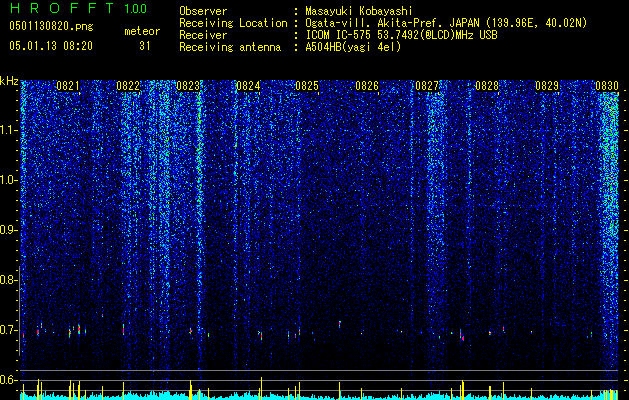Viewport: 629px width, 400px height.
Task: Click the 1.0 kHz axis label
Action: [8, 180]
